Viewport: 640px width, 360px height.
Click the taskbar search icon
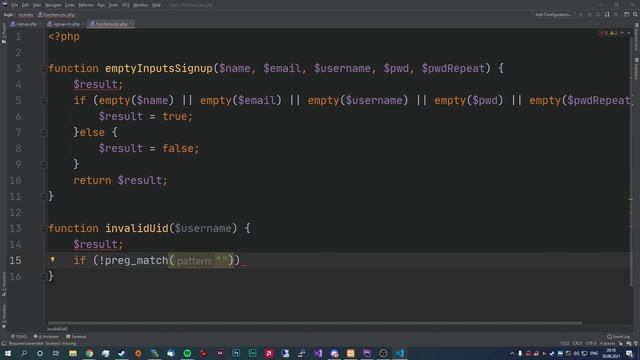(x=24, y=353)
